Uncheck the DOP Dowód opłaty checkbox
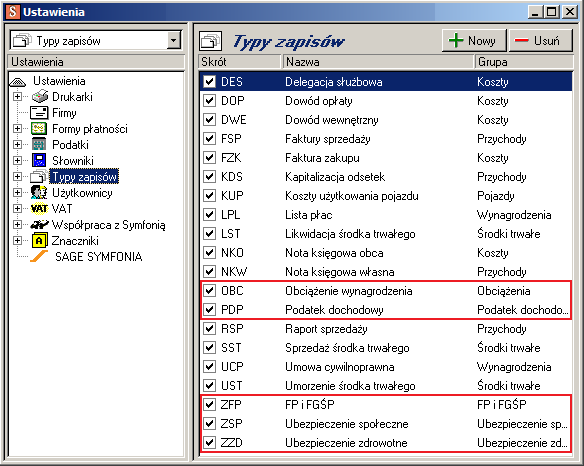584x466 pixels. pyautogui.click(x=210, y=101)
